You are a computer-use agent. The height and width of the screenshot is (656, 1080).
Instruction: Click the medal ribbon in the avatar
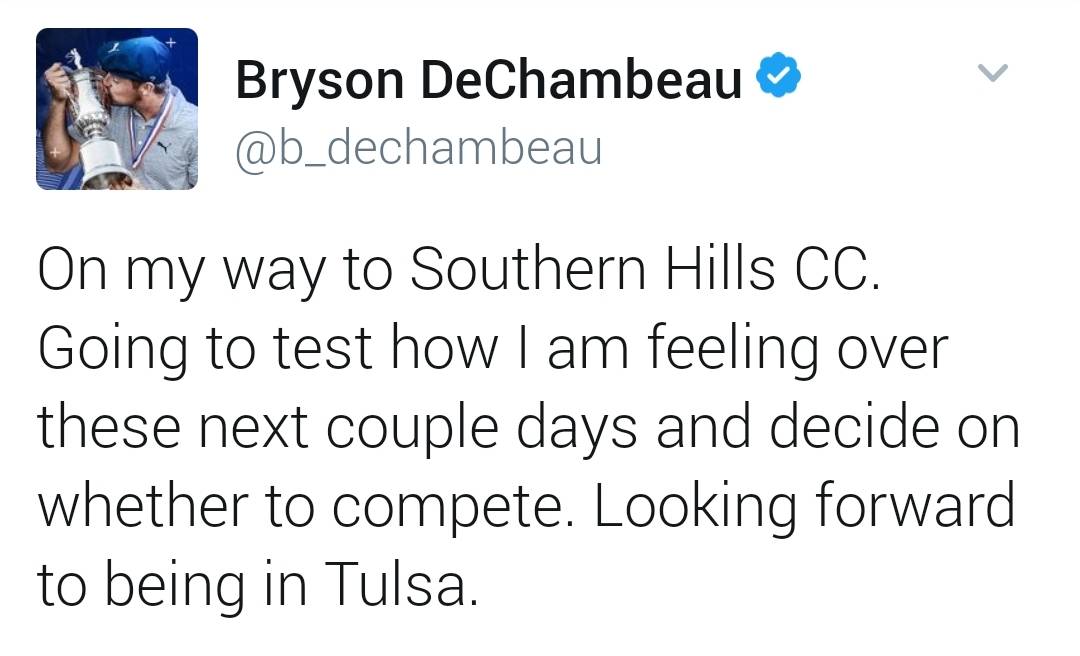153,131
